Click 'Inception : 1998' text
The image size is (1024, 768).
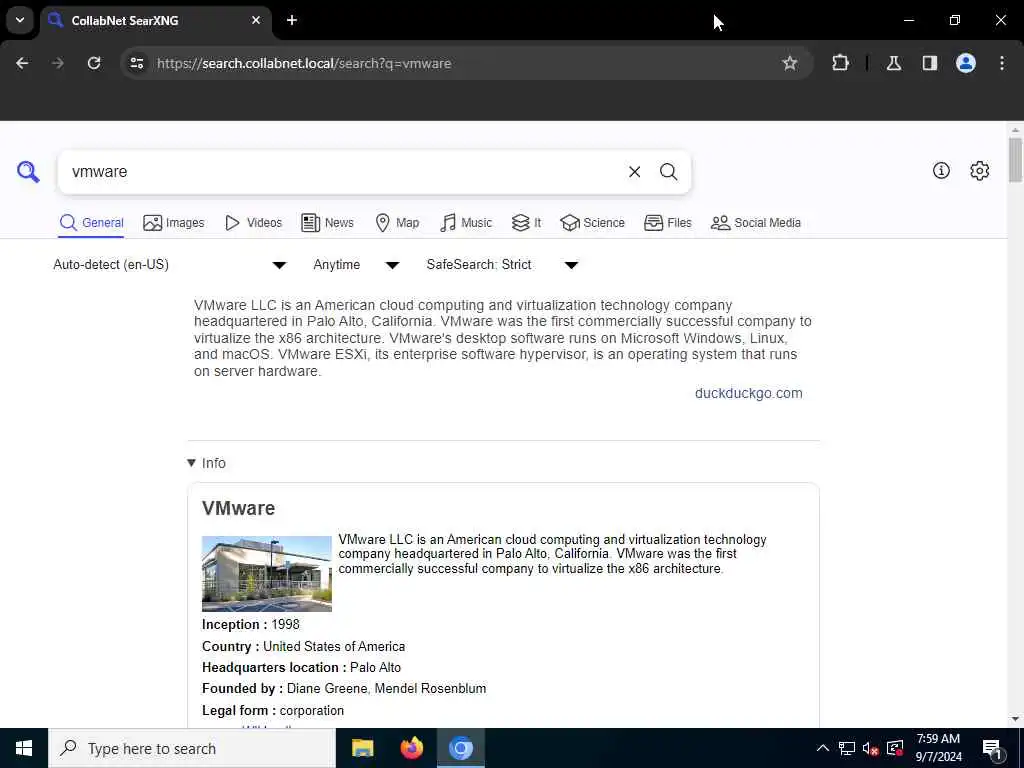click(251, 624)
